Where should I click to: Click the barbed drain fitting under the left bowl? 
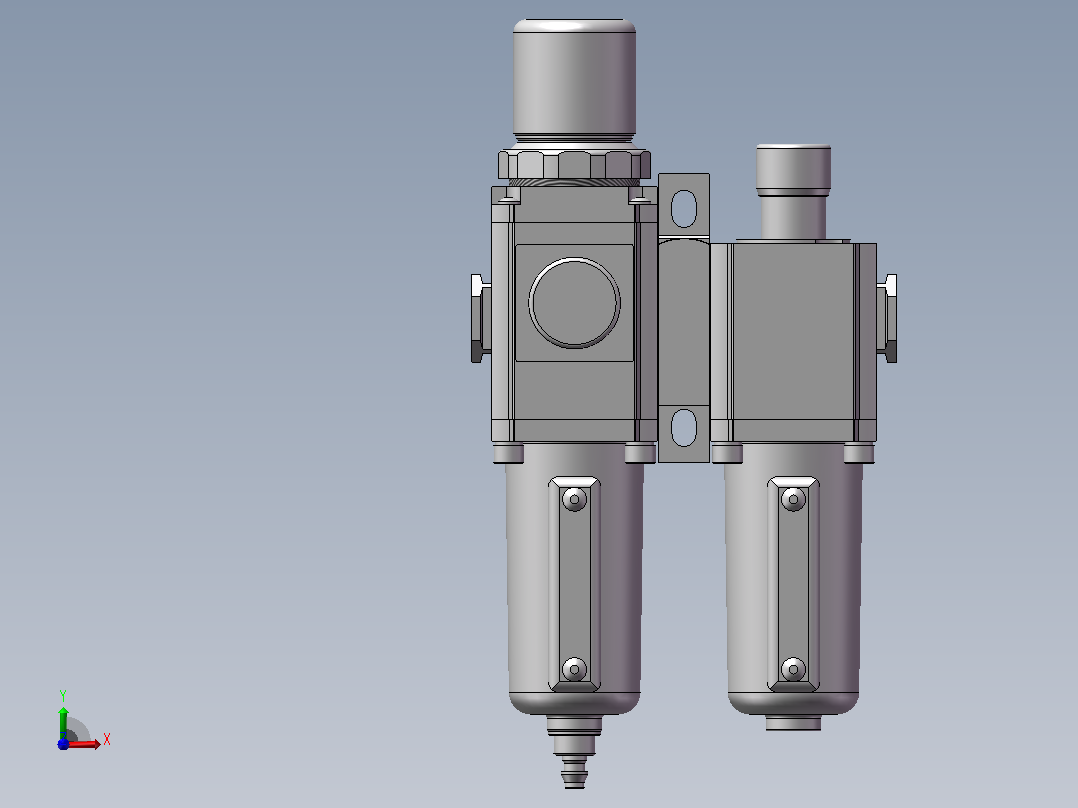coord(574,752)
